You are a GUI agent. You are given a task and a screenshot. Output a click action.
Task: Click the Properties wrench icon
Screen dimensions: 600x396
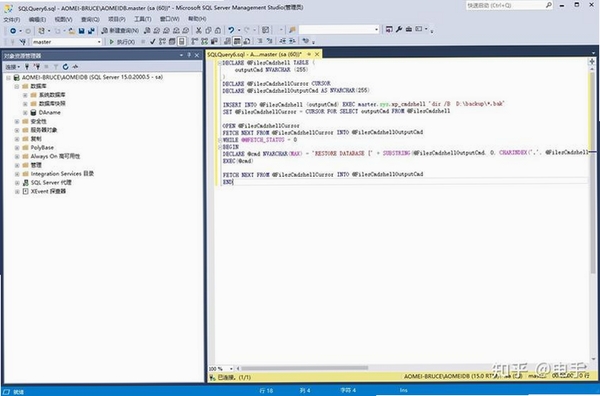pos(399,29)
